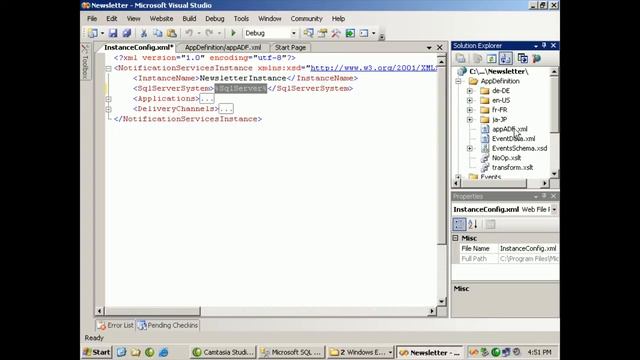The height and width of the screenshot is (360, 640).
Task: Click the Toolbox wrench-and-hammer toolbar icon
Action: pos(336,33)
